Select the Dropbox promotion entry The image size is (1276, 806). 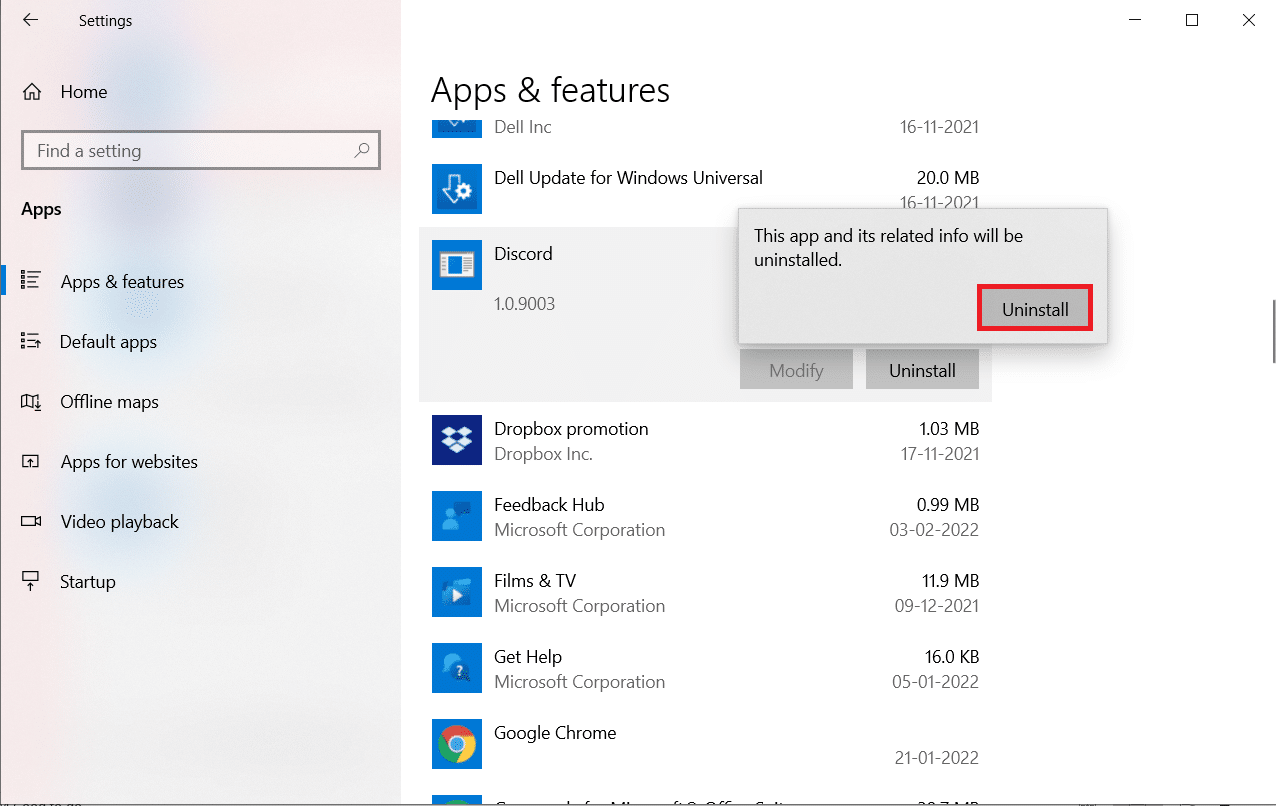coord(705,441)
